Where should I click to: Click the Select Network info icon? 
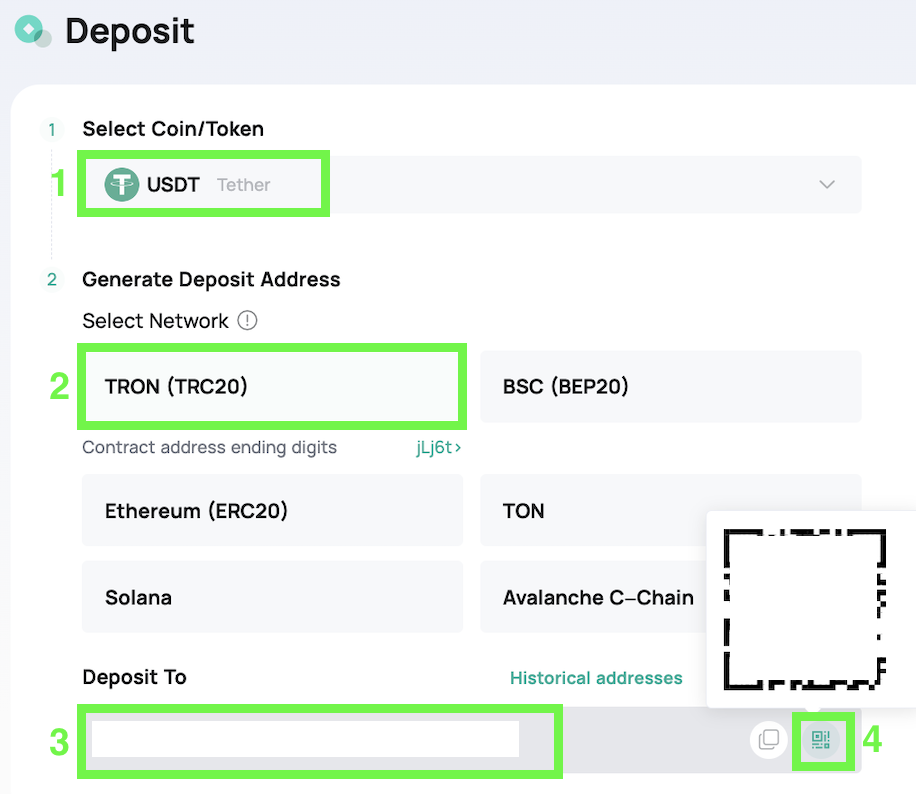pos(247,320)
